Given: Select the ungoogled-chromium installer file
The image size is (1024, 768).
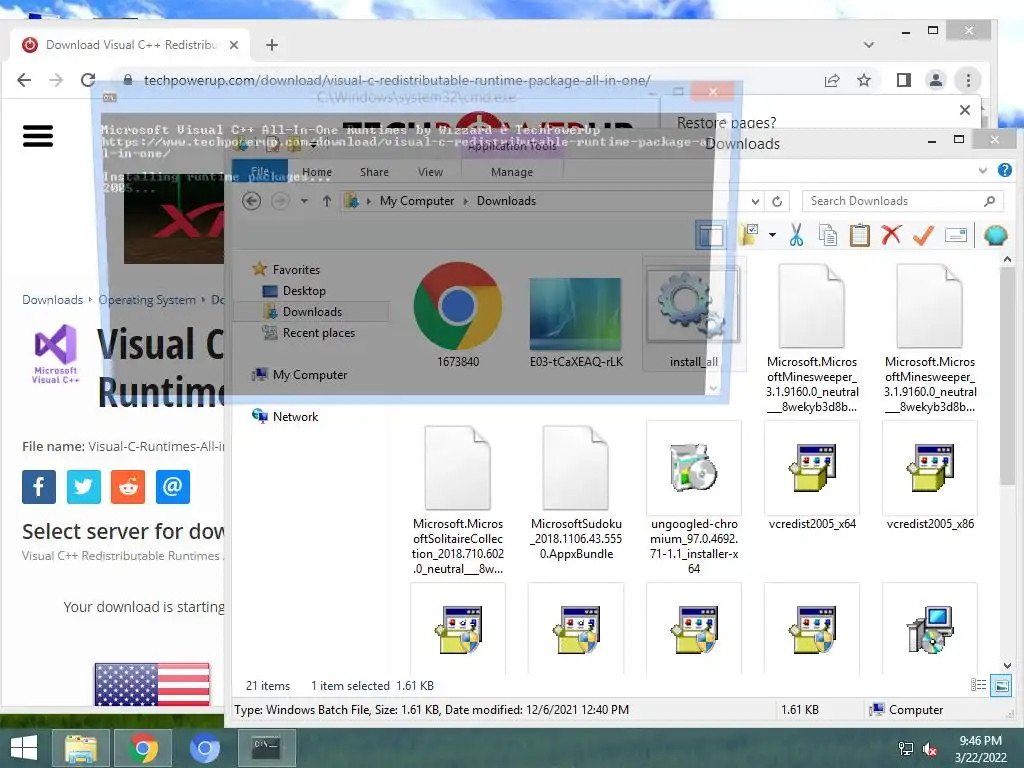Looking at the screenshot, I should (694, 500).
